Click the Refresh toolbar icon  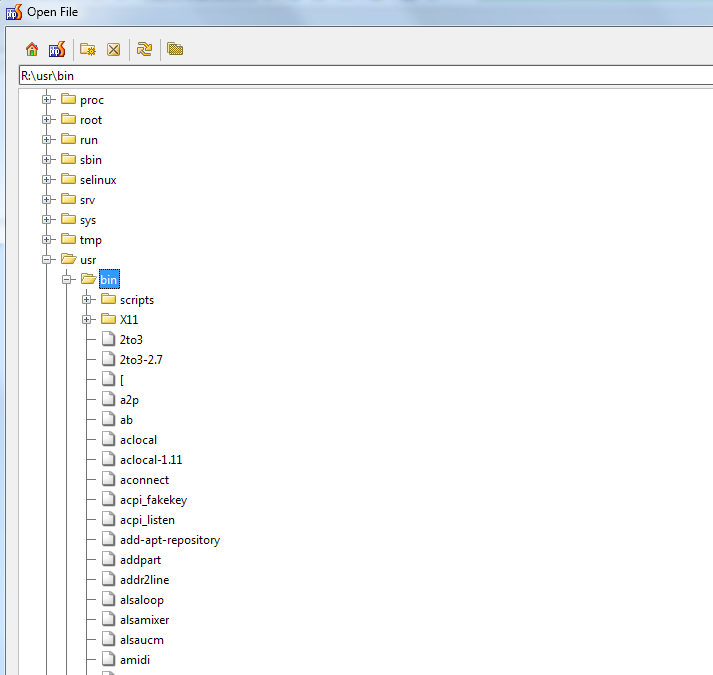144,49
